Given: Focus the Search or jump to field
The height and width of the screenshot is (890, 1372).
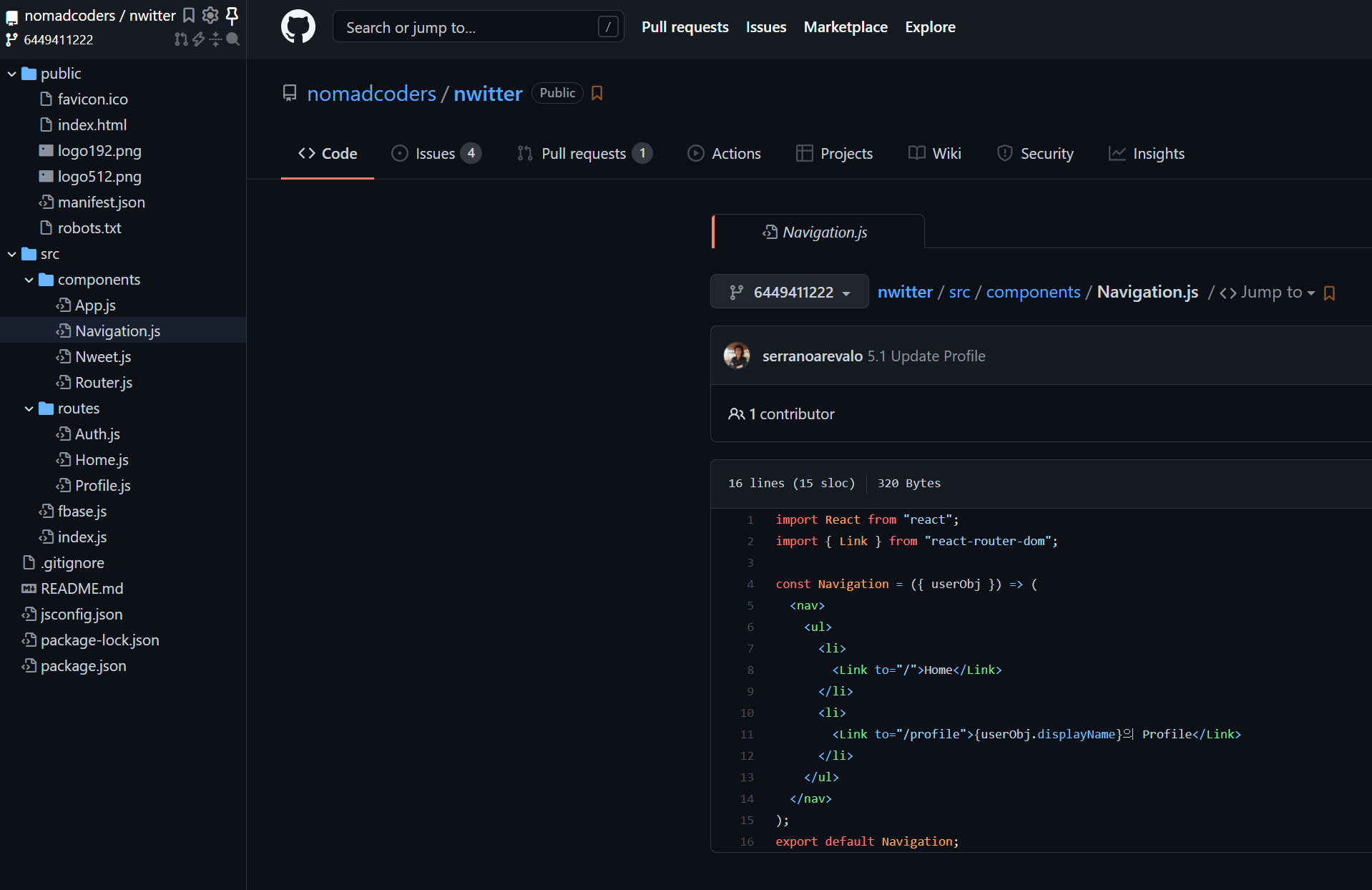Looking at the screenshot, I should click(x=478, y=27).
